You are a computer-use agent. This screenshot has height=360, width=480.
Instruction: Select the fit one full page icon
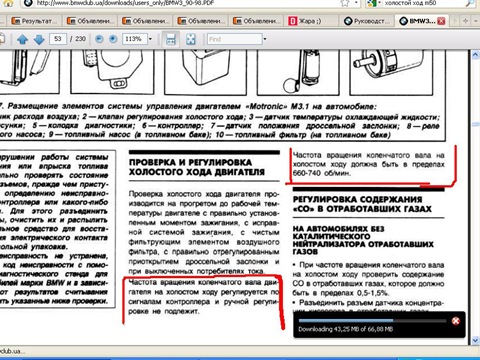(191, 39)
